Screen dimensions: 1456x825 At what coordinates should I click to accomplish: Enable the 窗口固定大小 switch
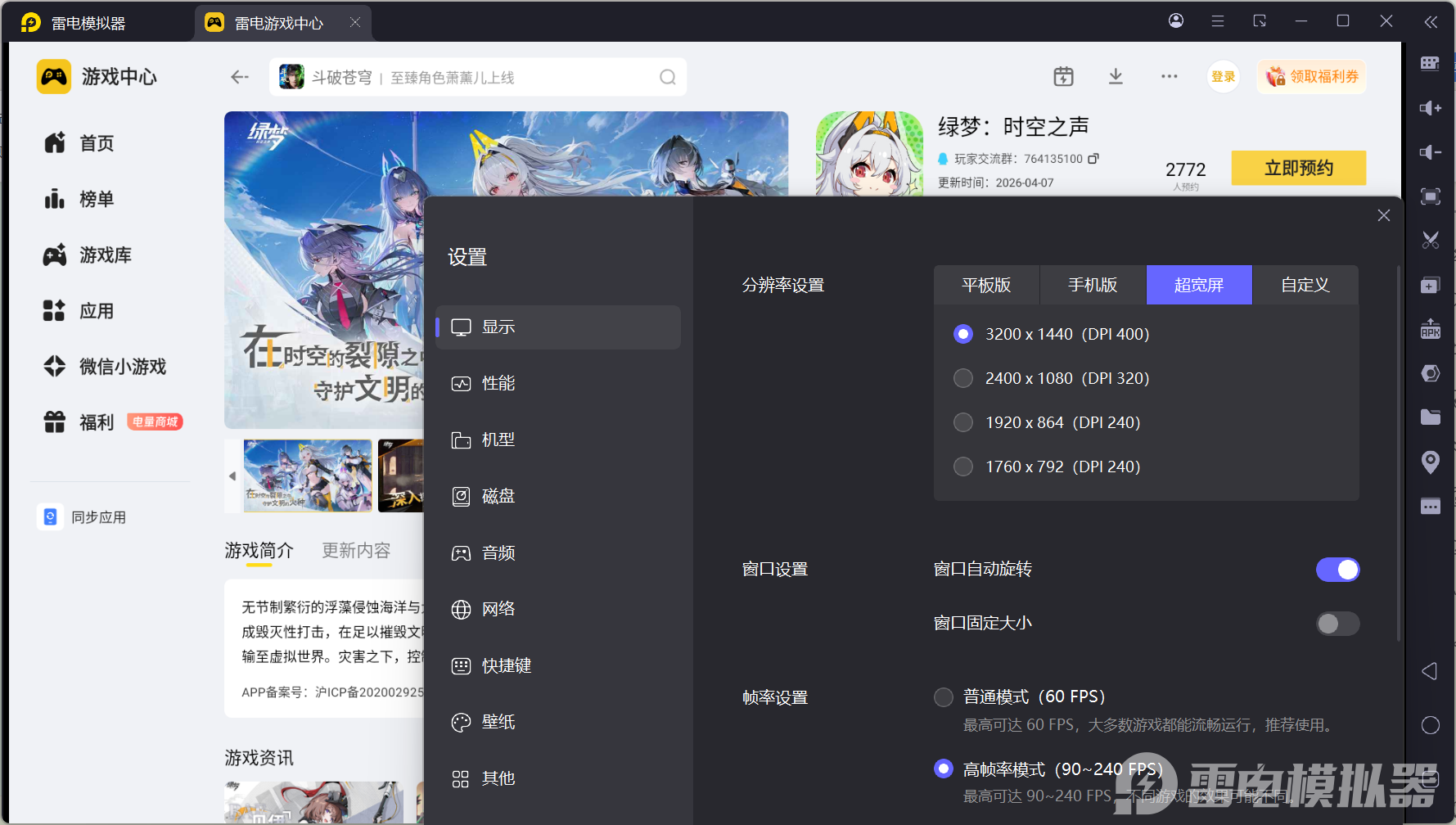pyautogui.click(x=1337, y=624)
